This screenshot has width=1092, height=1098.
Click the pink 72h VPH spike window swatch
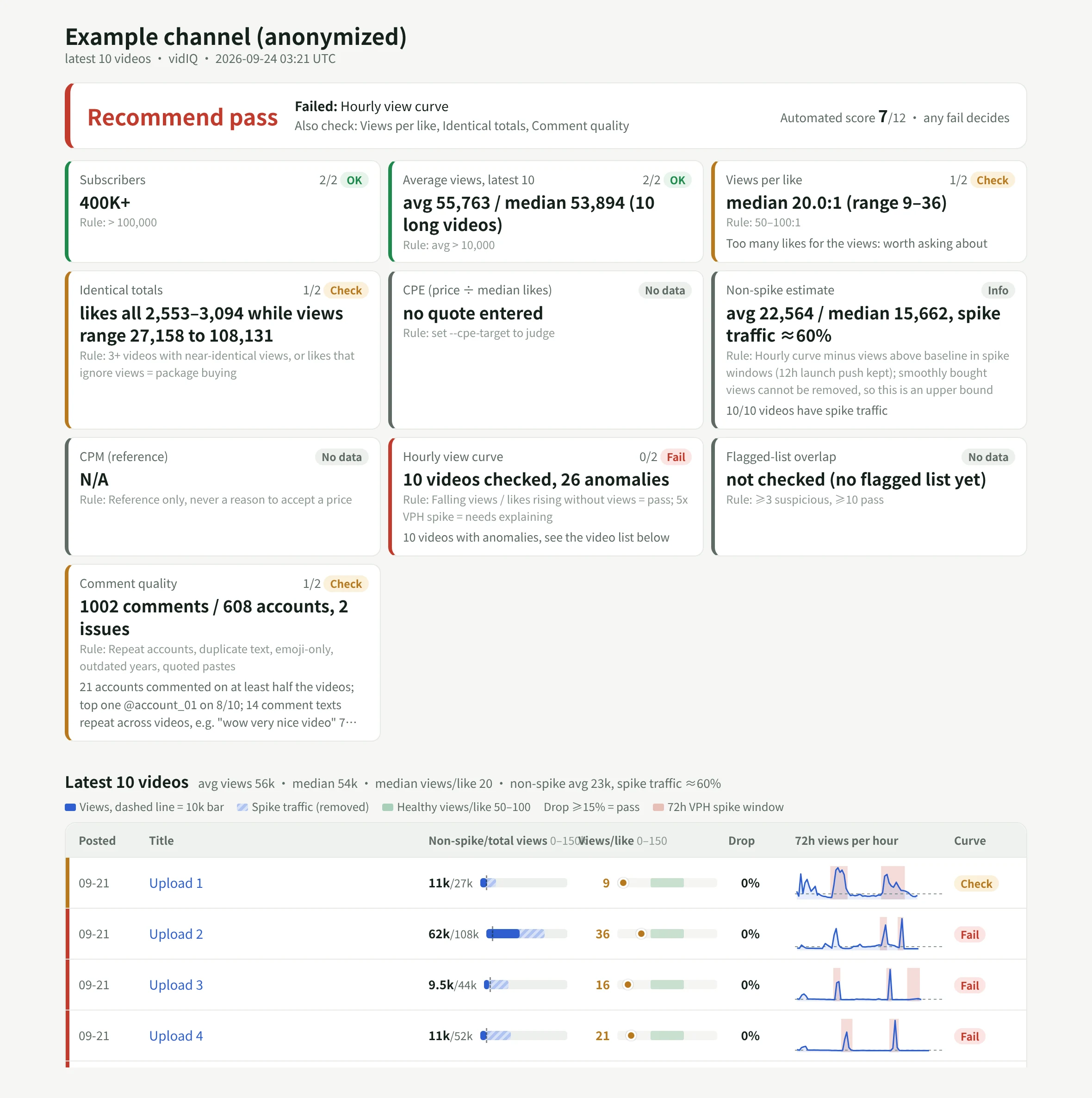pyautogui.click(x=658, y=808)
